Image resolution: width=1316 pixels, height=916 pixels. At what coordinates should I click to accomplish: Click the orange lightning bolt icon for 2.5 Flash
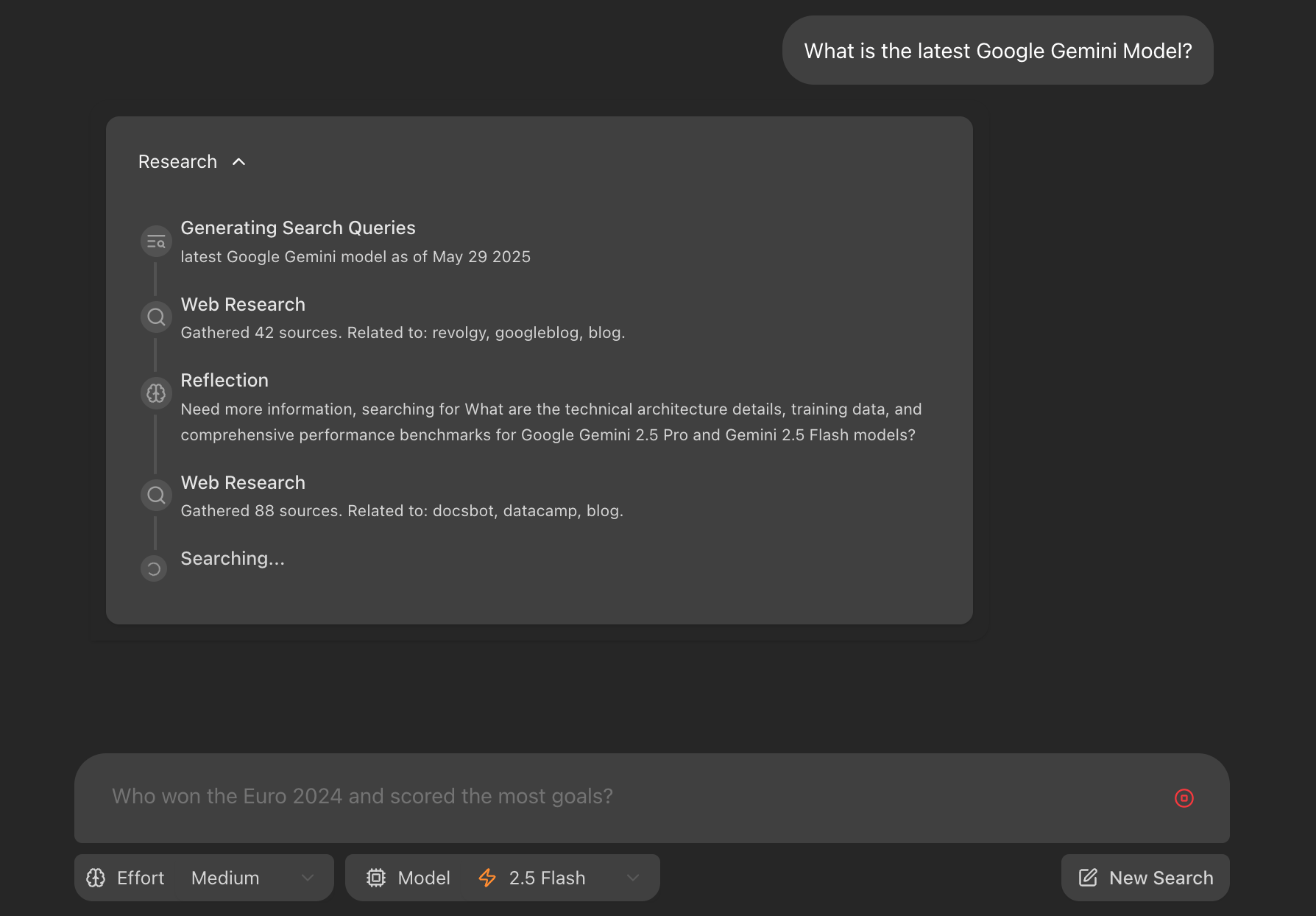tap(488, 878)
